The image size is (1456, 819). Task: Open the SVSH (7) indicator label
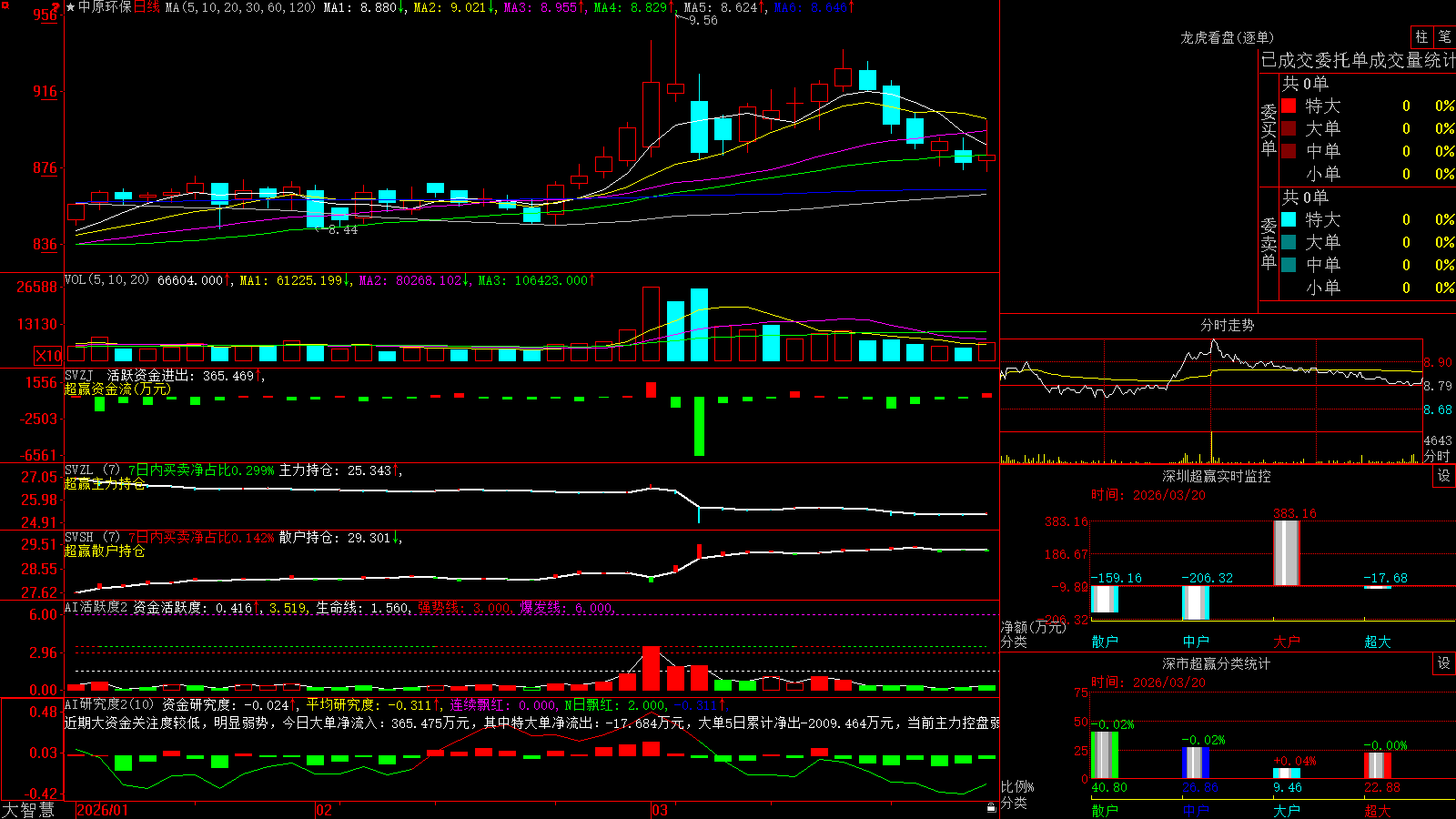(92, 537)
